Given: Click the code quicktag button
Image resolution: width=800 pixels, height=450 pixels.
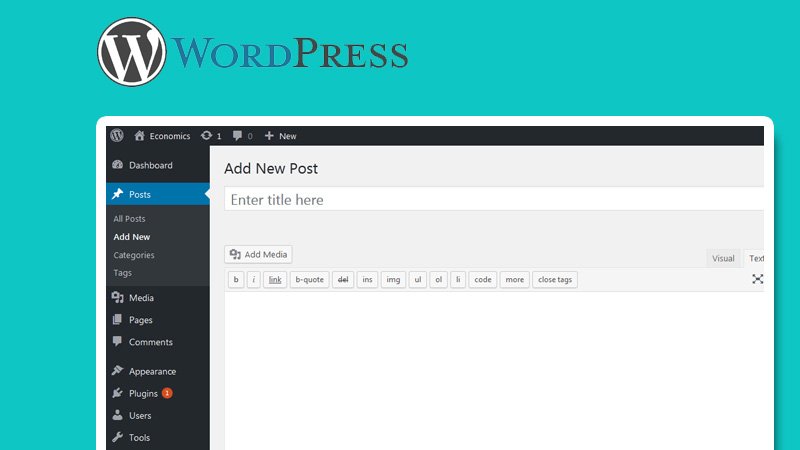Looking at the screenshot, I should click(x=483, y=280).
